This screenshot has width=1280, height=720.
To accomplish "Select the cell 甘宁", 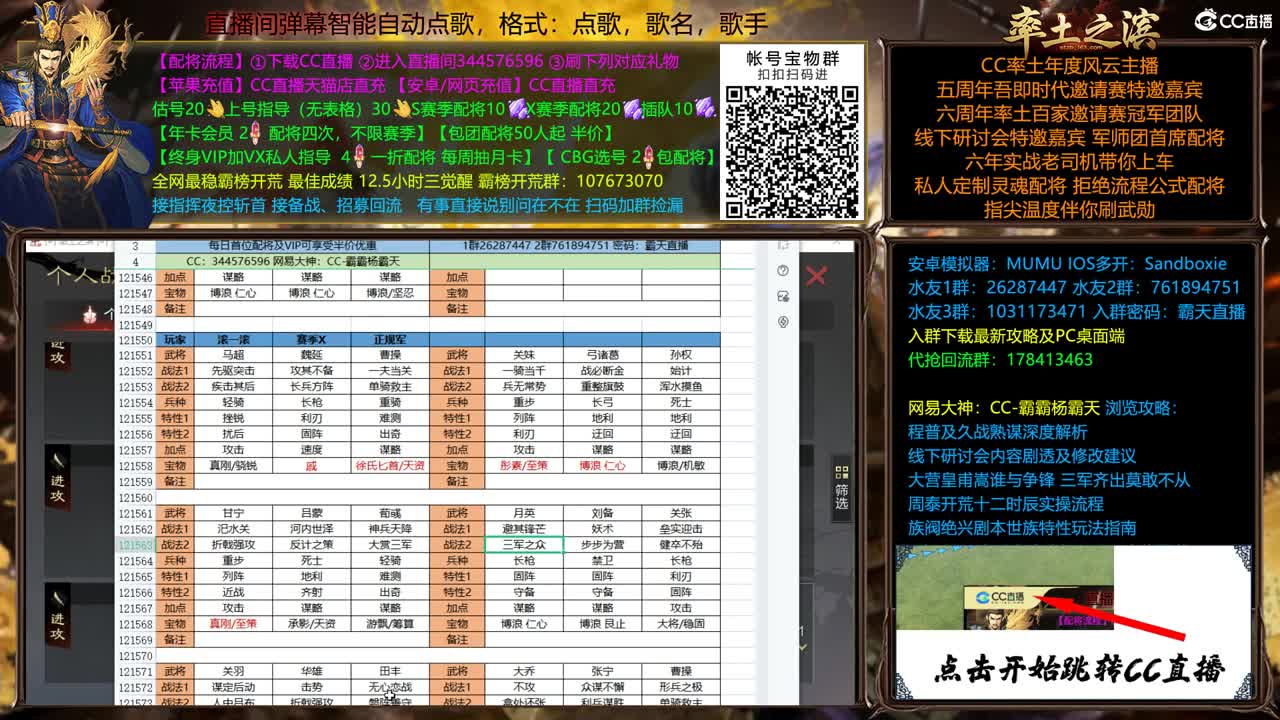I will point(232,513).
